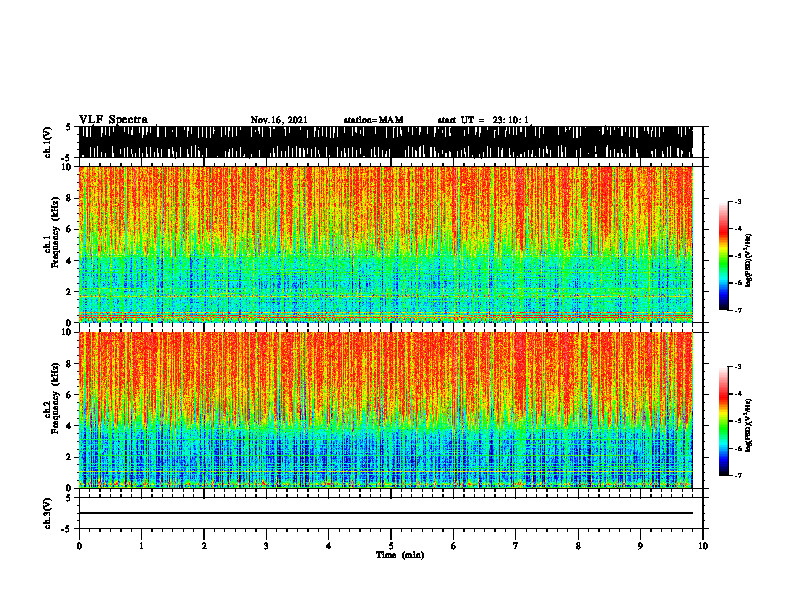Click the ch.2 colorbar gradient strip
The height and width of the screenshot is (612, 792).
point(723,421)
